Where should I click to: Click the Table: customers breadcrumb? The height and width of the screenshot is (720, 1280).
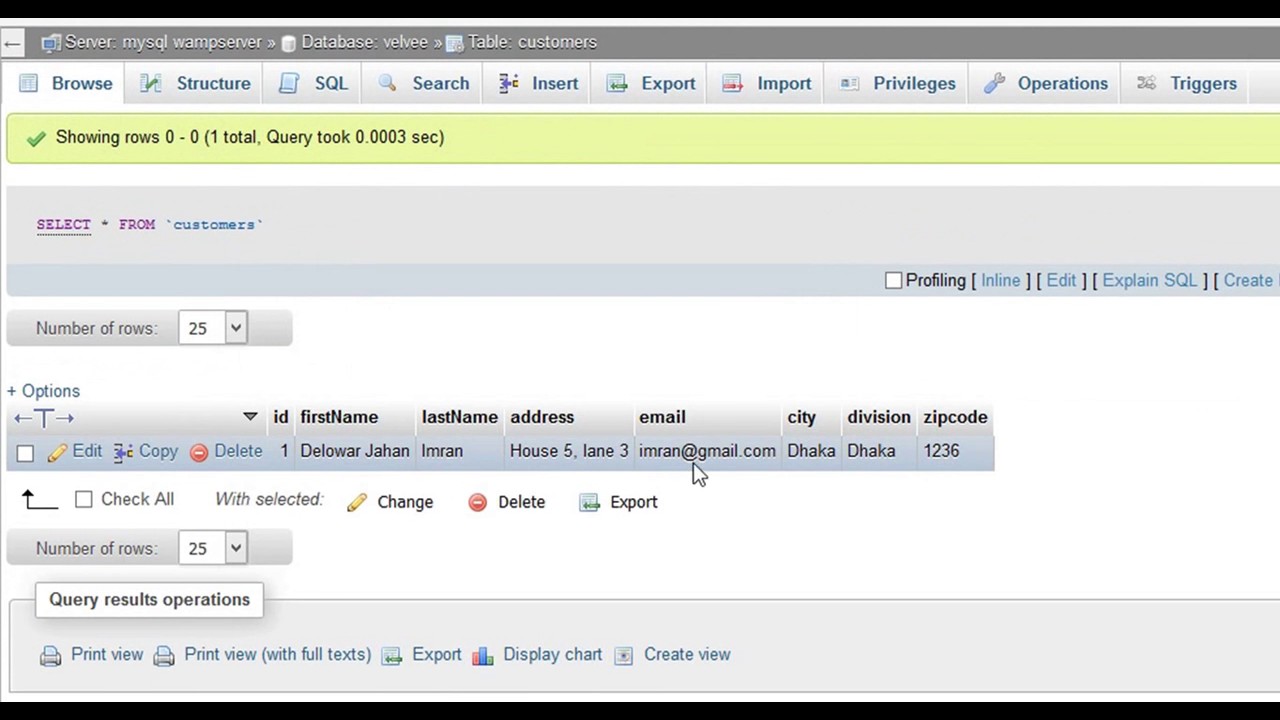532,43
